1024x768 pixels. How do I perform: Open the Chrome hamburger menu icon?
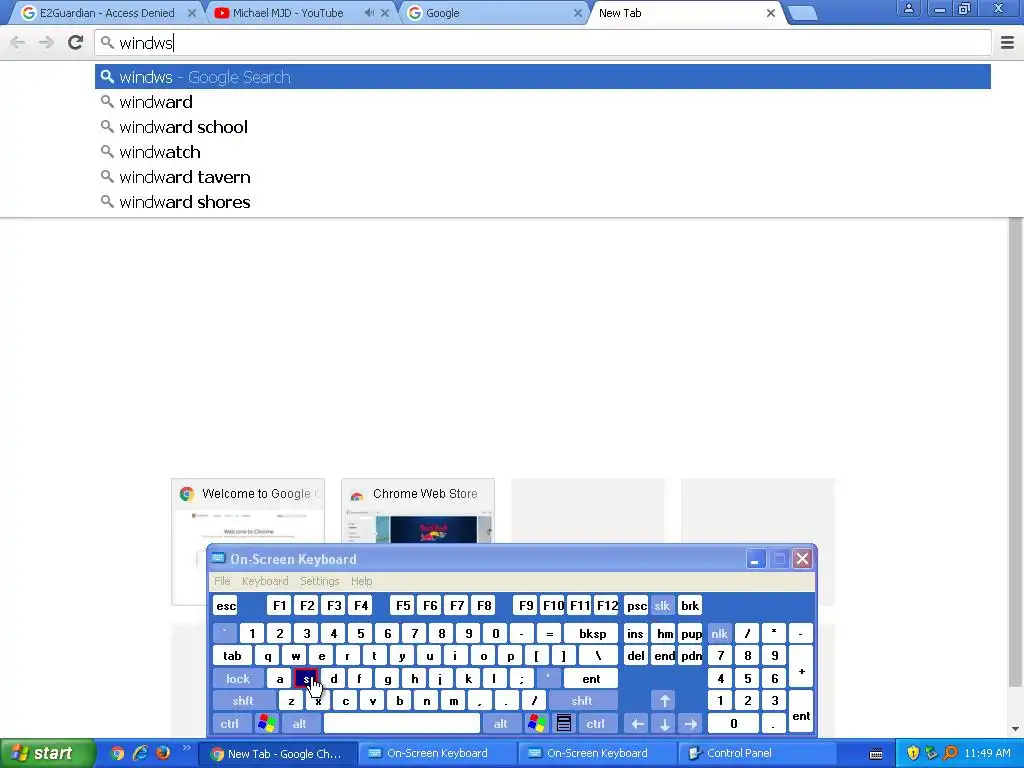coord(1008,43)
